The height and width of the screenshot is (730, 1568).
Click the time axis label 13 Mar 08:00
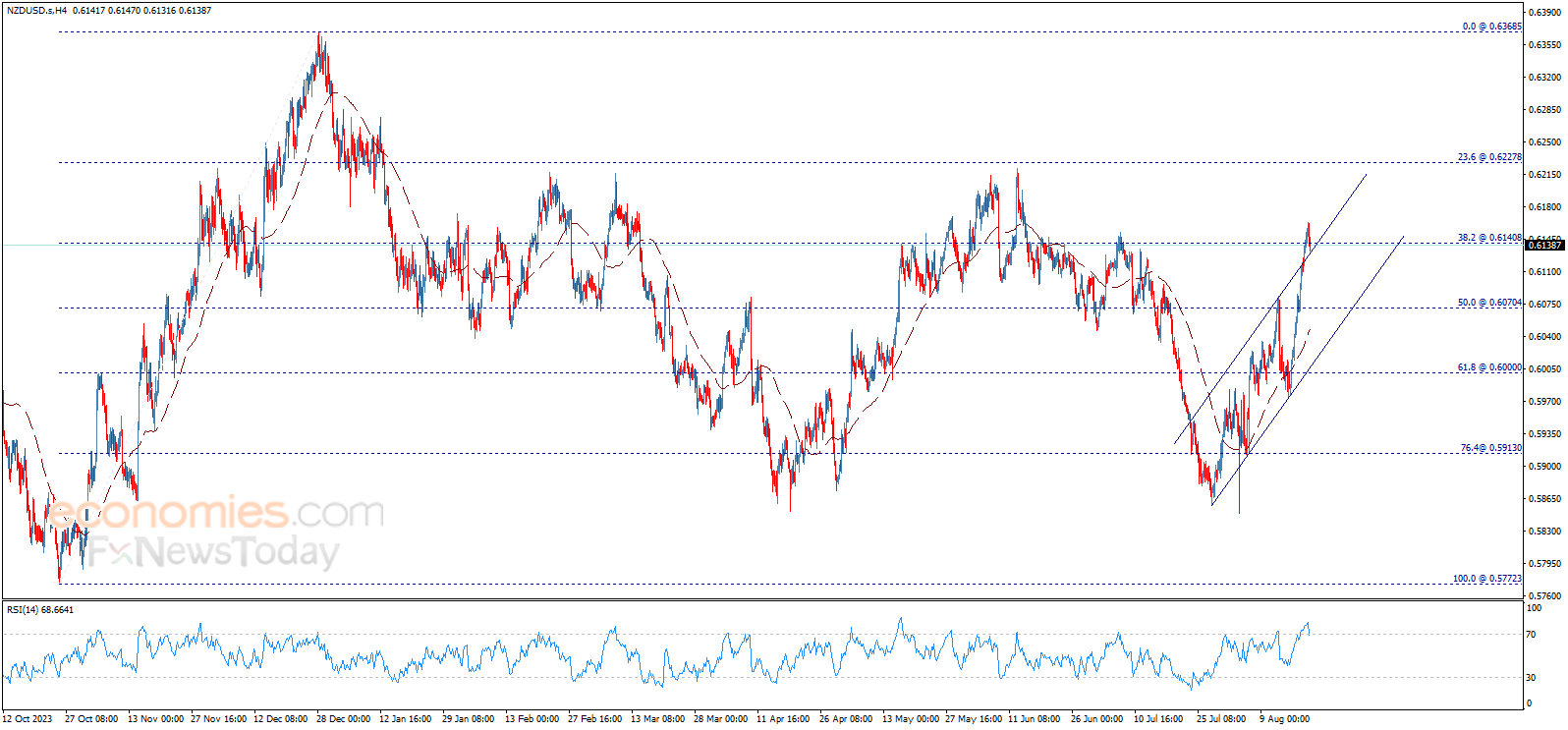[x=658, y=719]
